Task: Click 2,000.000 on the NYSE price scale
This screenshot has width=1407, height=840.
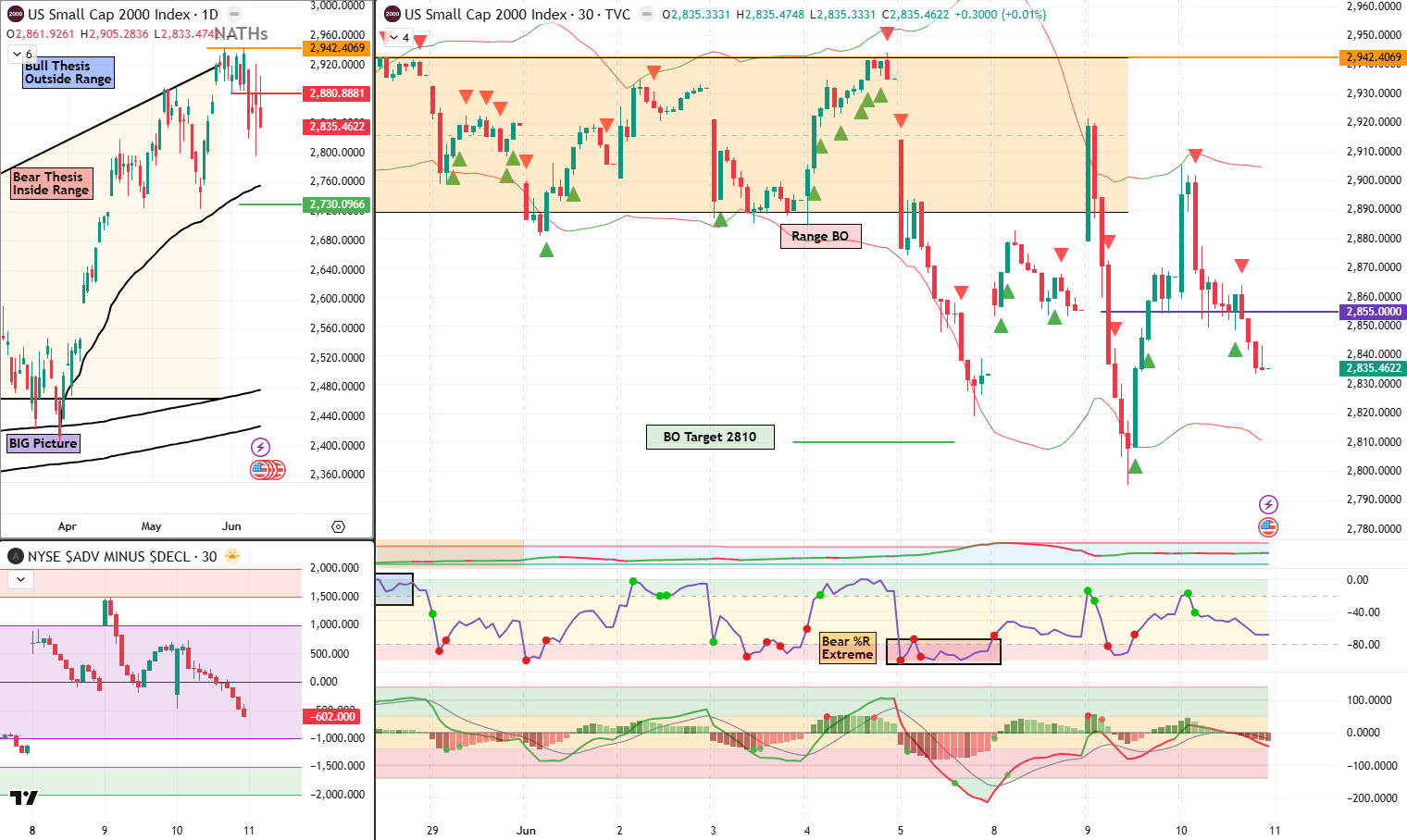Action: click(x=335, y=568)
